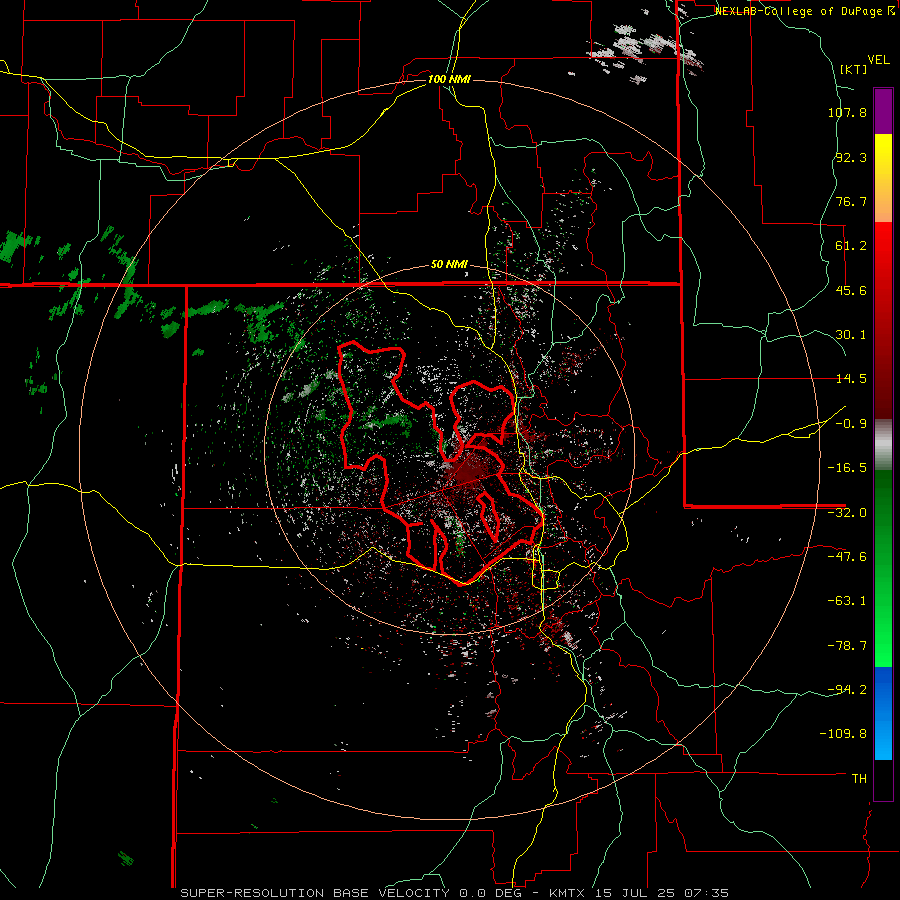Select the 61.2 scale value
Screen dimensions: 900x900
(851, 246)
